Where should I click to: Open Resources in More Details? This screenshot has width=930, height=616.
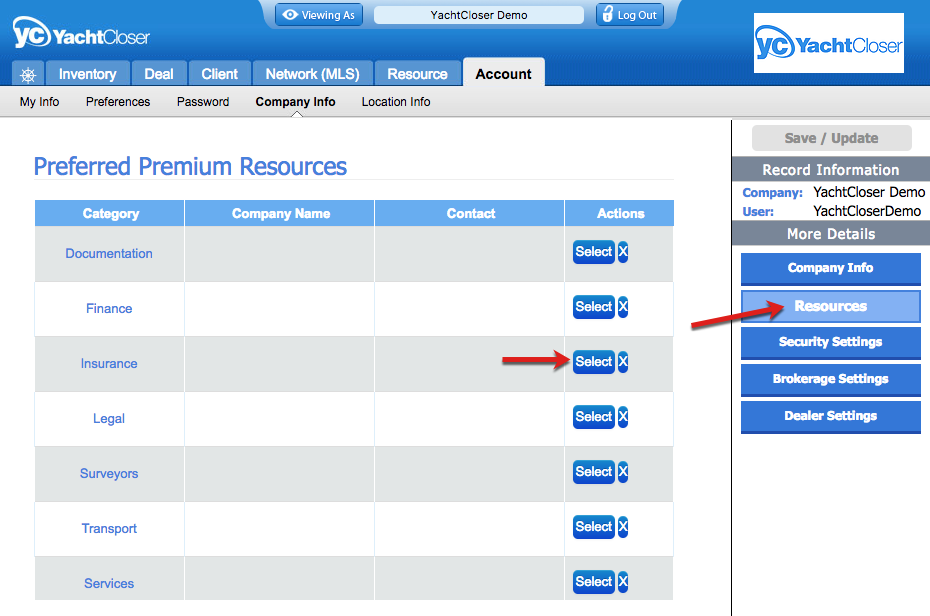point(830,306)
